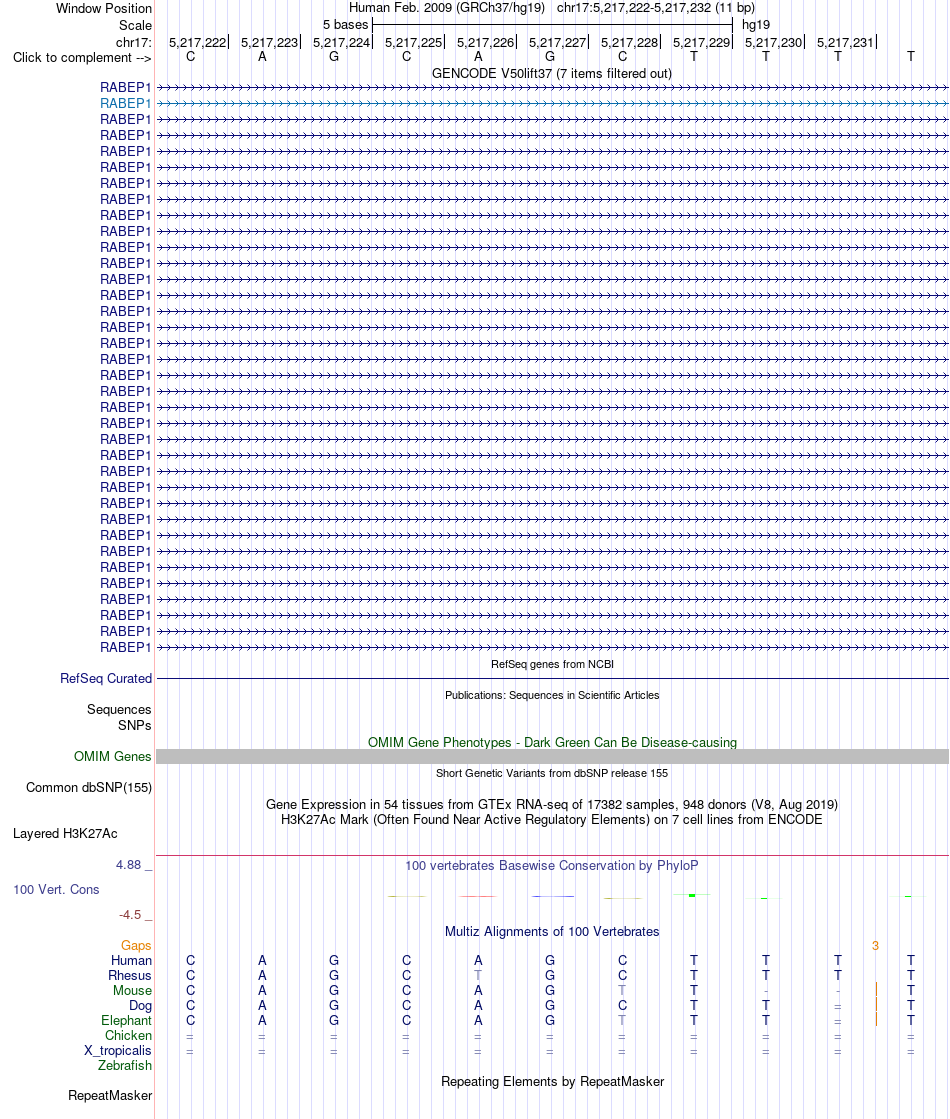This screenshot has height=1119, width=950.
Task: Open '100 vertebrates Basewise Conservation by PhyloP' title
Action: [x=552, y=866]
